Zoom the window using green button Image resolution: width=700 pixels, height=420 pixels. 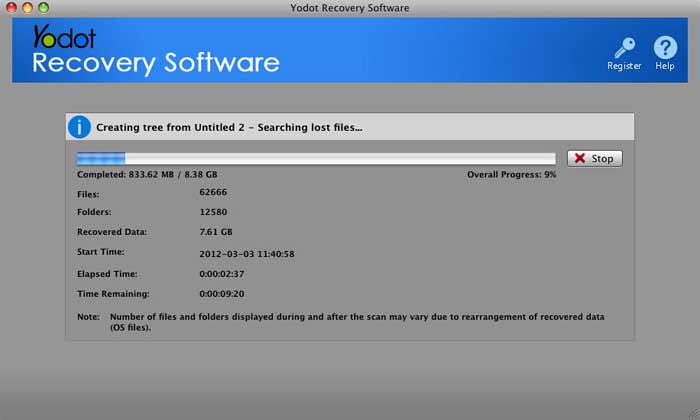pyautogui.click(x=43, y=7)
